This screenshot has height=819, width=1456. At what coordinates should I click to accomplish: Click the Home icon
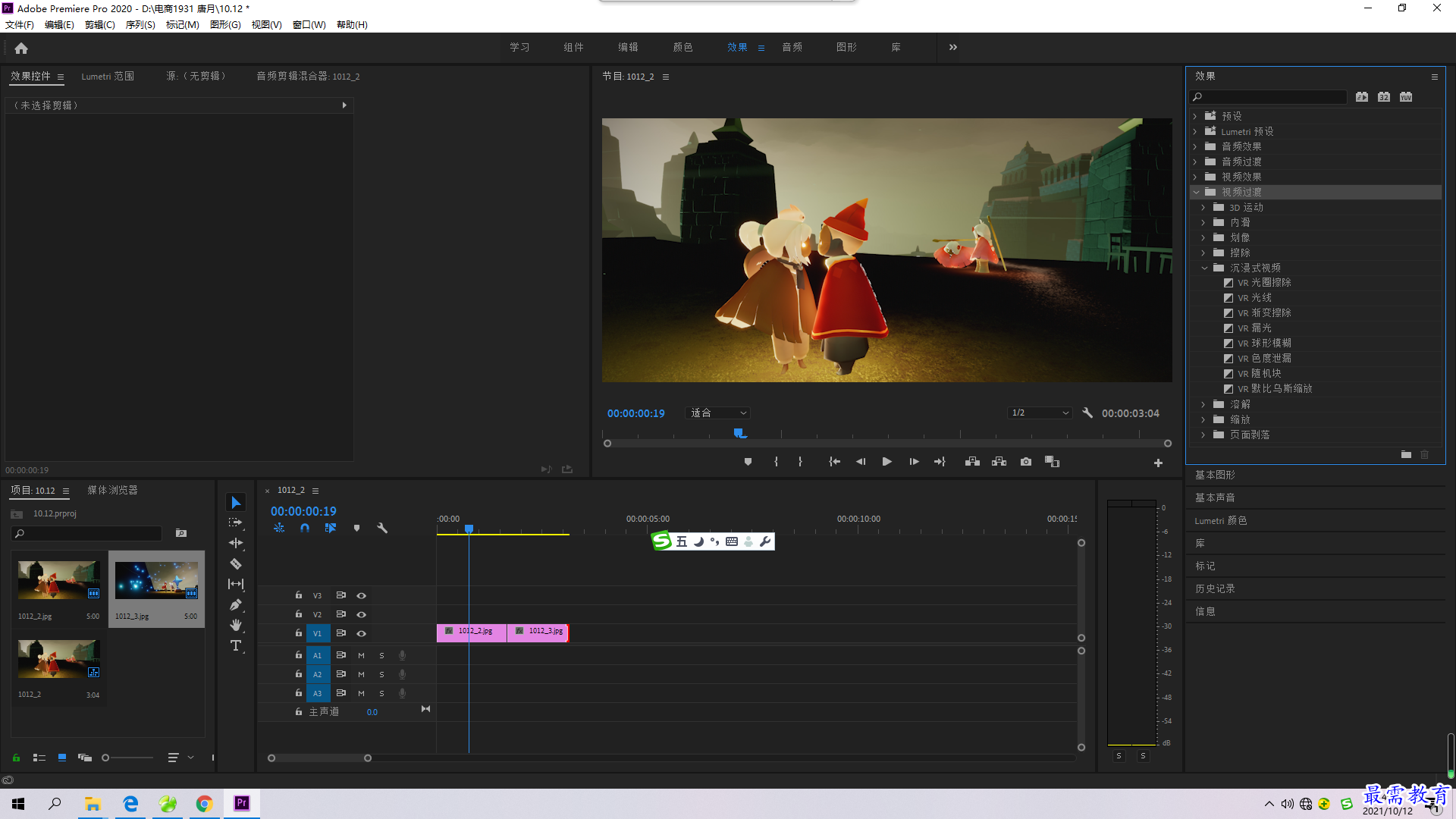click(x=21, y=48)
